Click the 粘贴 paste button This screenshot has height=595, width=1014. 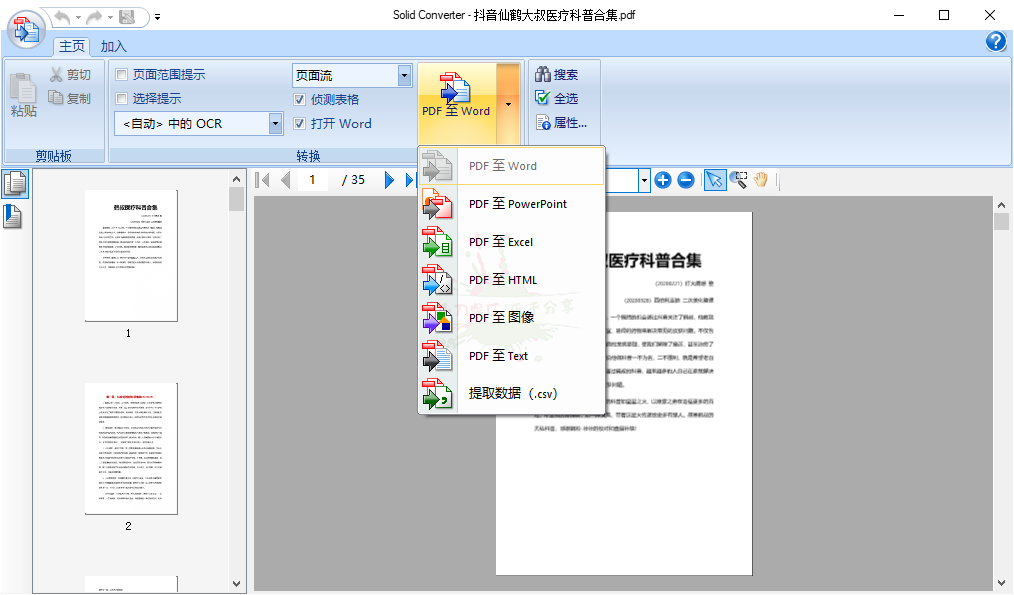point(24,95)
